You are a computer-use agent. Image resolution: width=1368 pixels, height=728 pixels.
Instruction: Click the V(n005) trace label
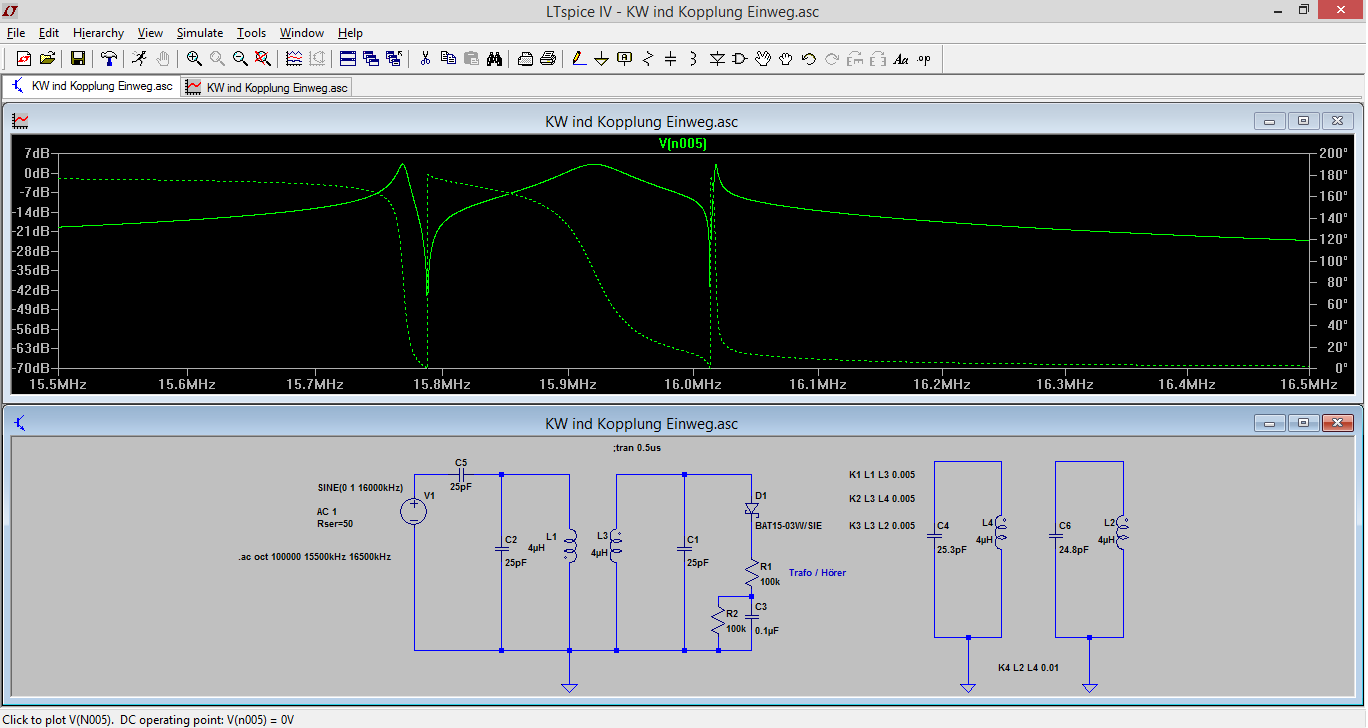[x=683, y=144]
